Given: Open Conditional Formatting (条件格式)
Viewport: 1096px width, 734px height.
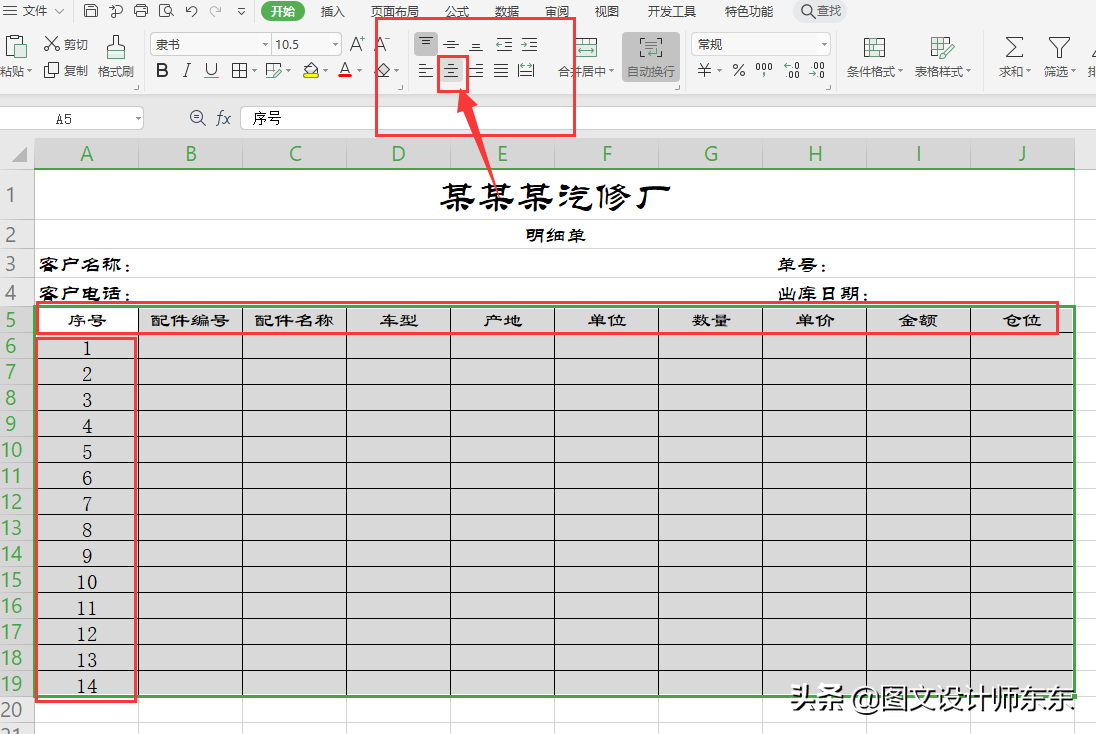Looking at the screenshot, I should (x=874, y=57).
